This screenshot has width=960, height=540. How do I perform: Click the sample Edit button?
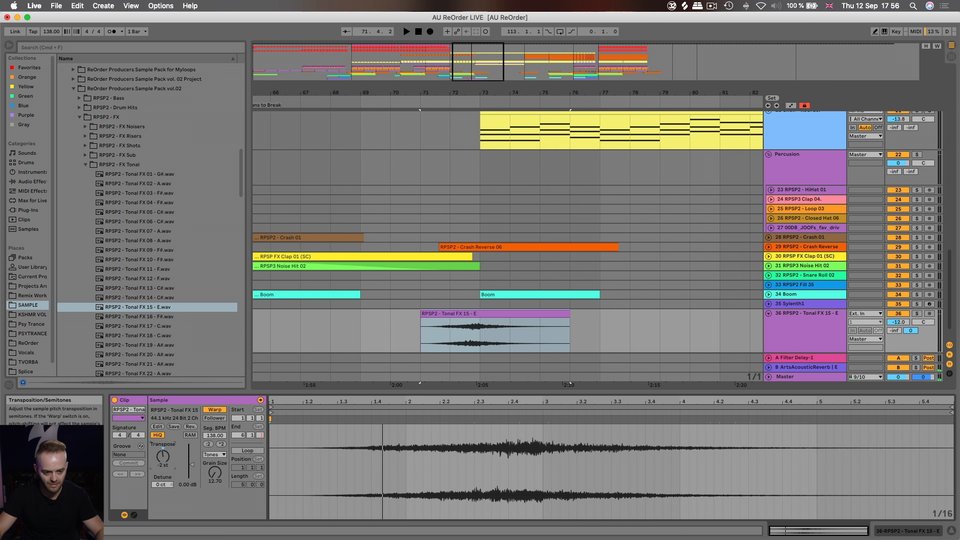click(157, 426)
